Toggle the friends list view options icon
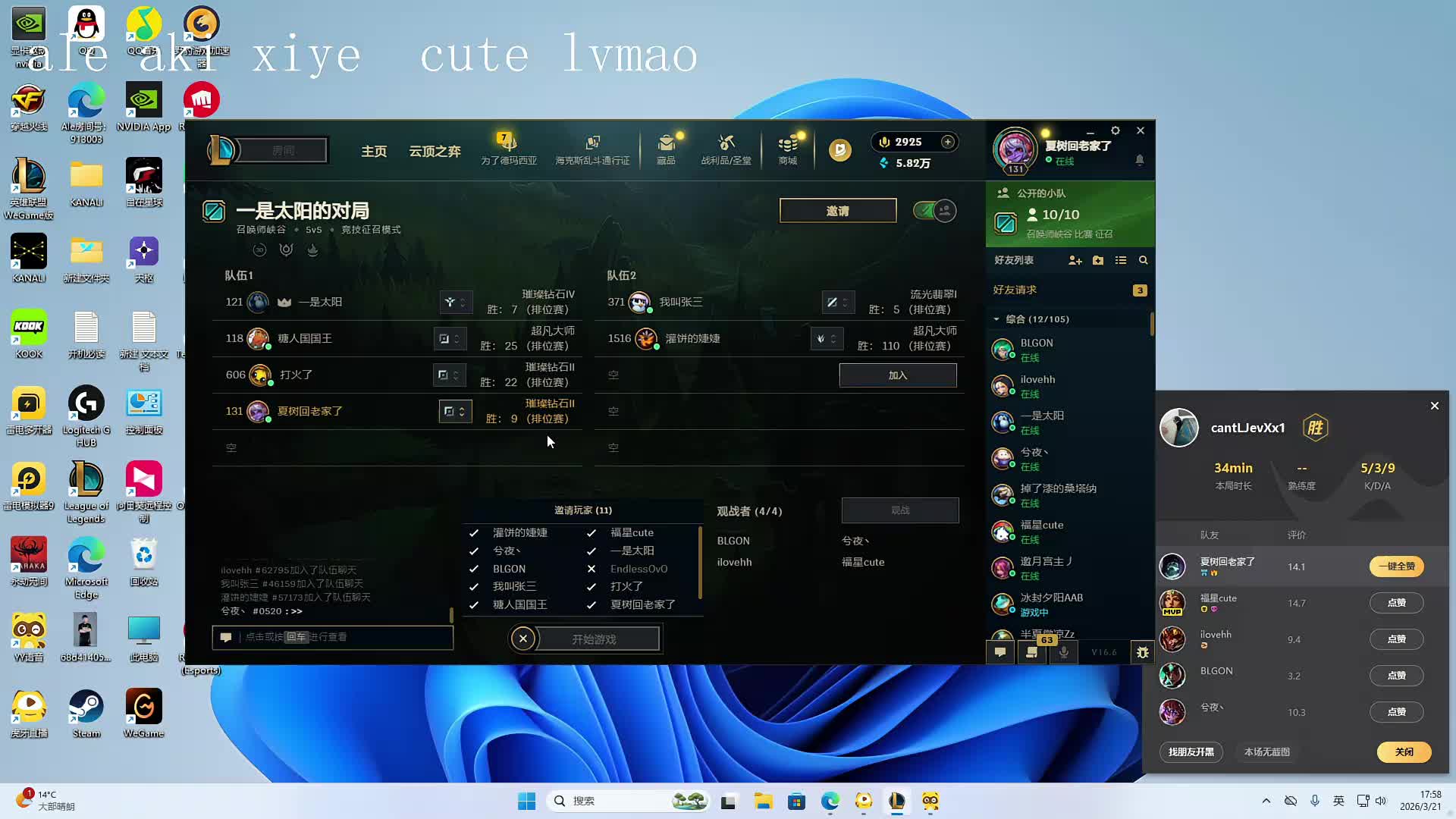 point(1121,260)
